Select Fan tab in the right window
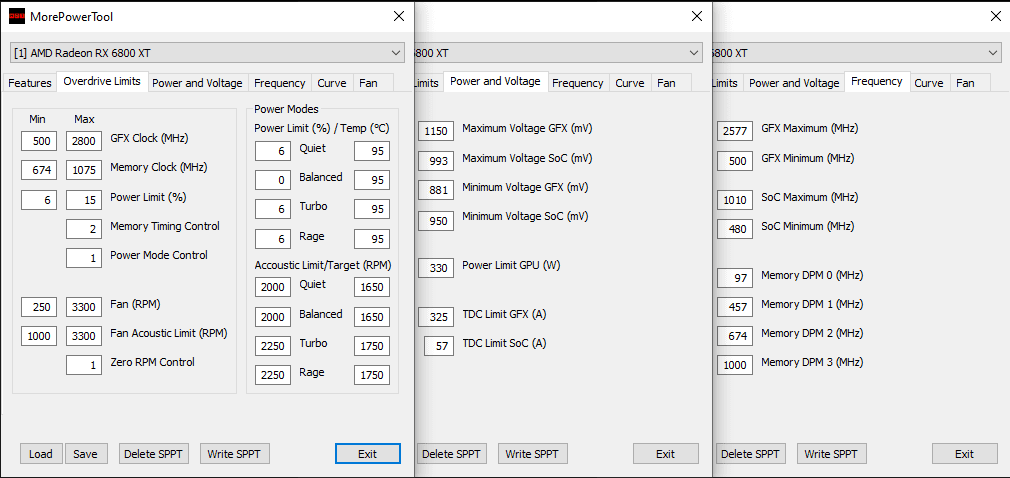Viewport: 1010px width, 478px height. tap(966, 83)
